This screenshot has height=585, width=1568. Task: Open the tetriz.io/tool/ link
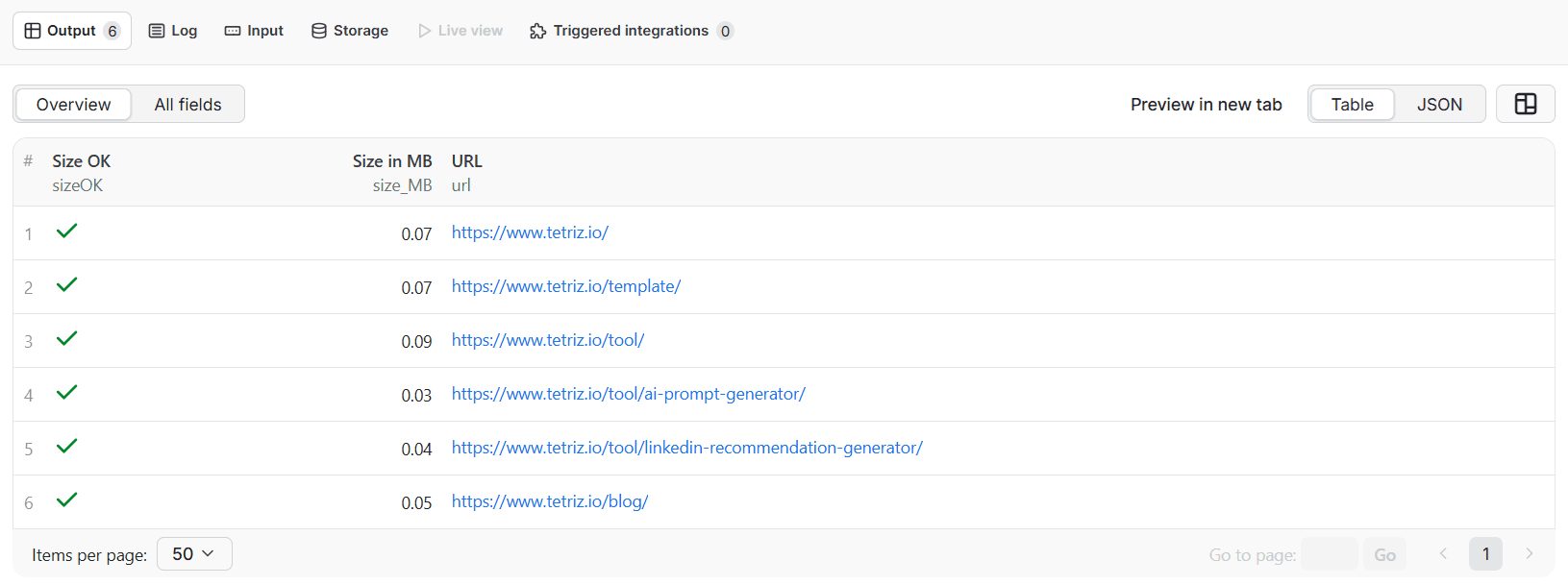548,340
